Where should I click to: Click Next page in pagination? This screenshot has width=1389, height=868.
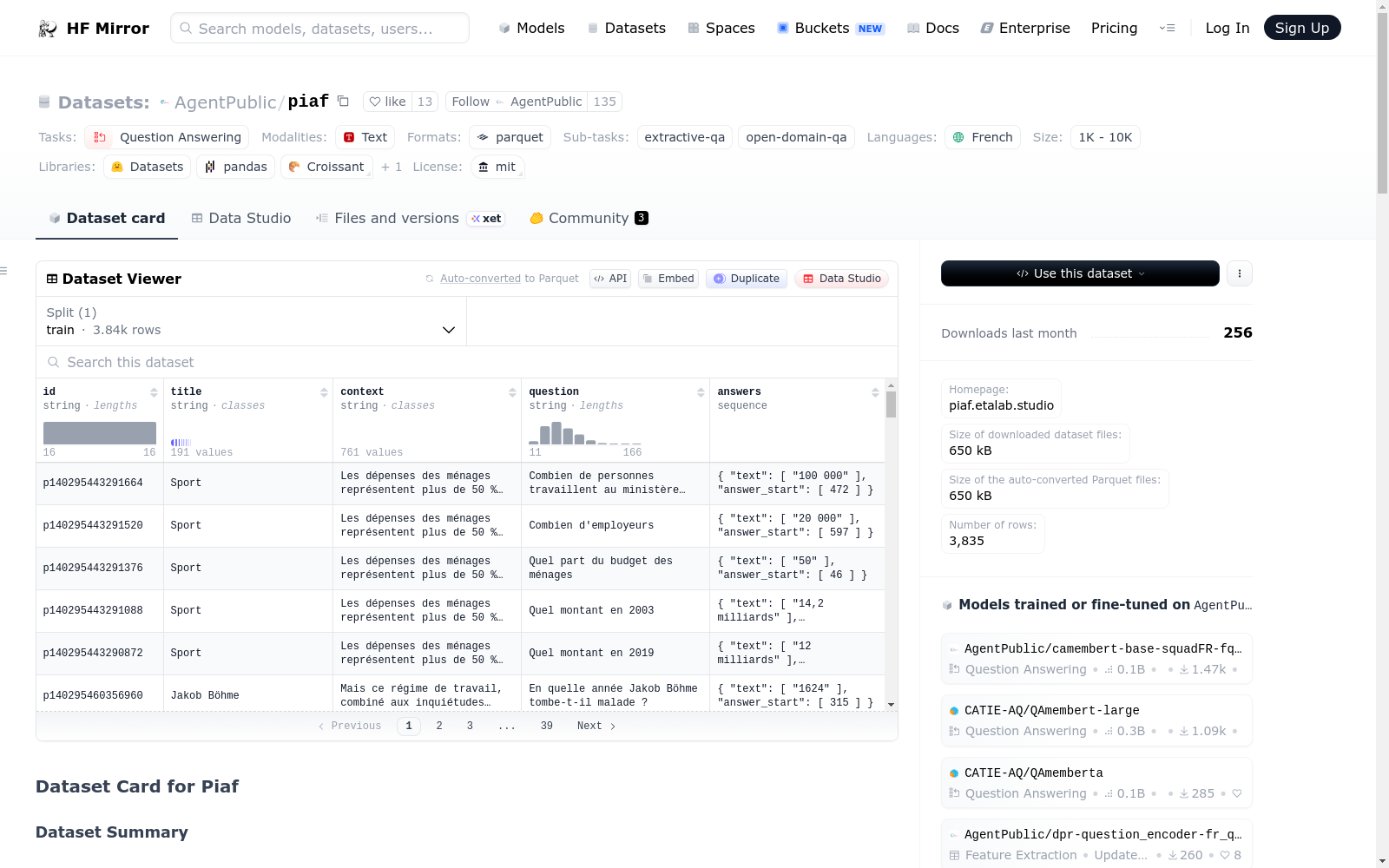click(596, 726)
